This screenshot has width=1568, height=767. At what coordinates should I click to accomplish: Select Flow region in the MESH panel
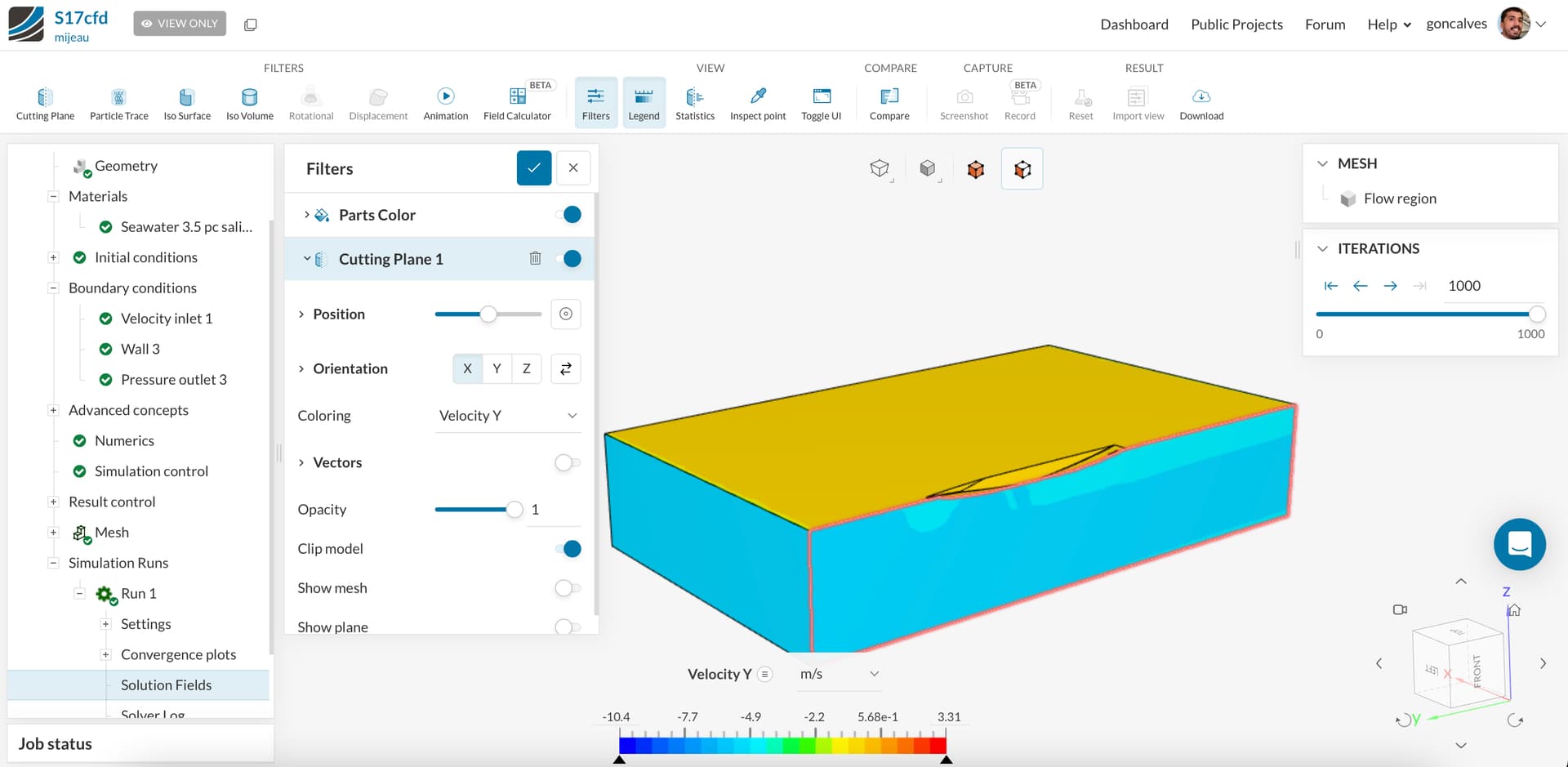pos(1400,198)
